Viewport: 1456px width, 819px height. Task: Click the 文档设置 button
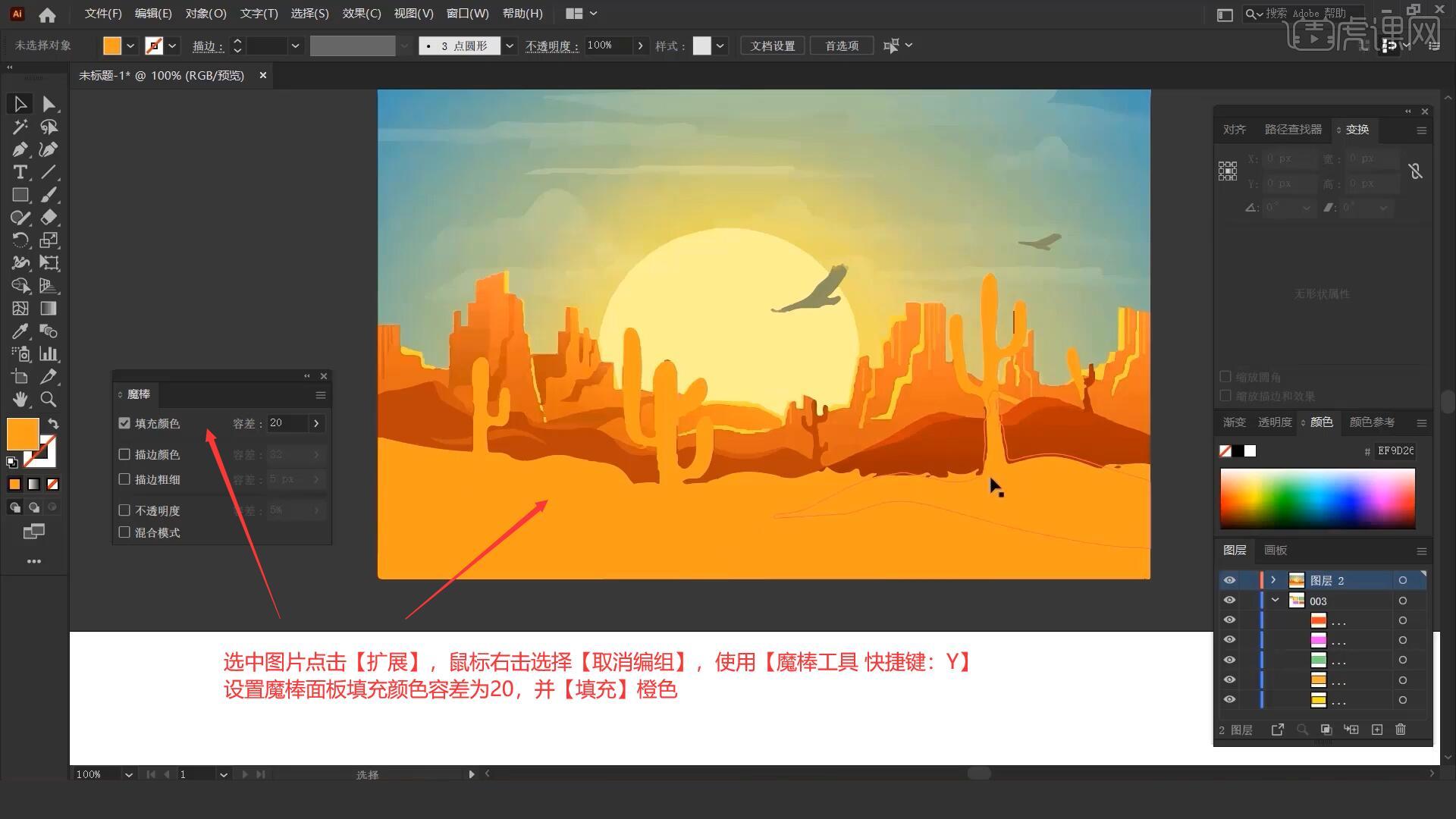point(775,45)
